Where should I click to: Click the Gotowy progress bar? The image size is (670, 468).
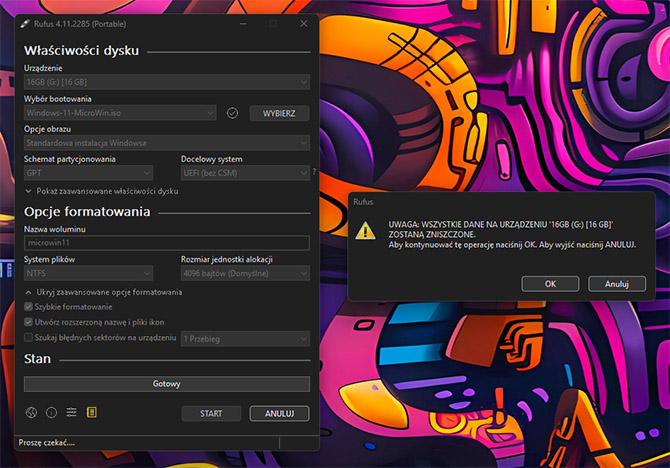tap(167, 384)
